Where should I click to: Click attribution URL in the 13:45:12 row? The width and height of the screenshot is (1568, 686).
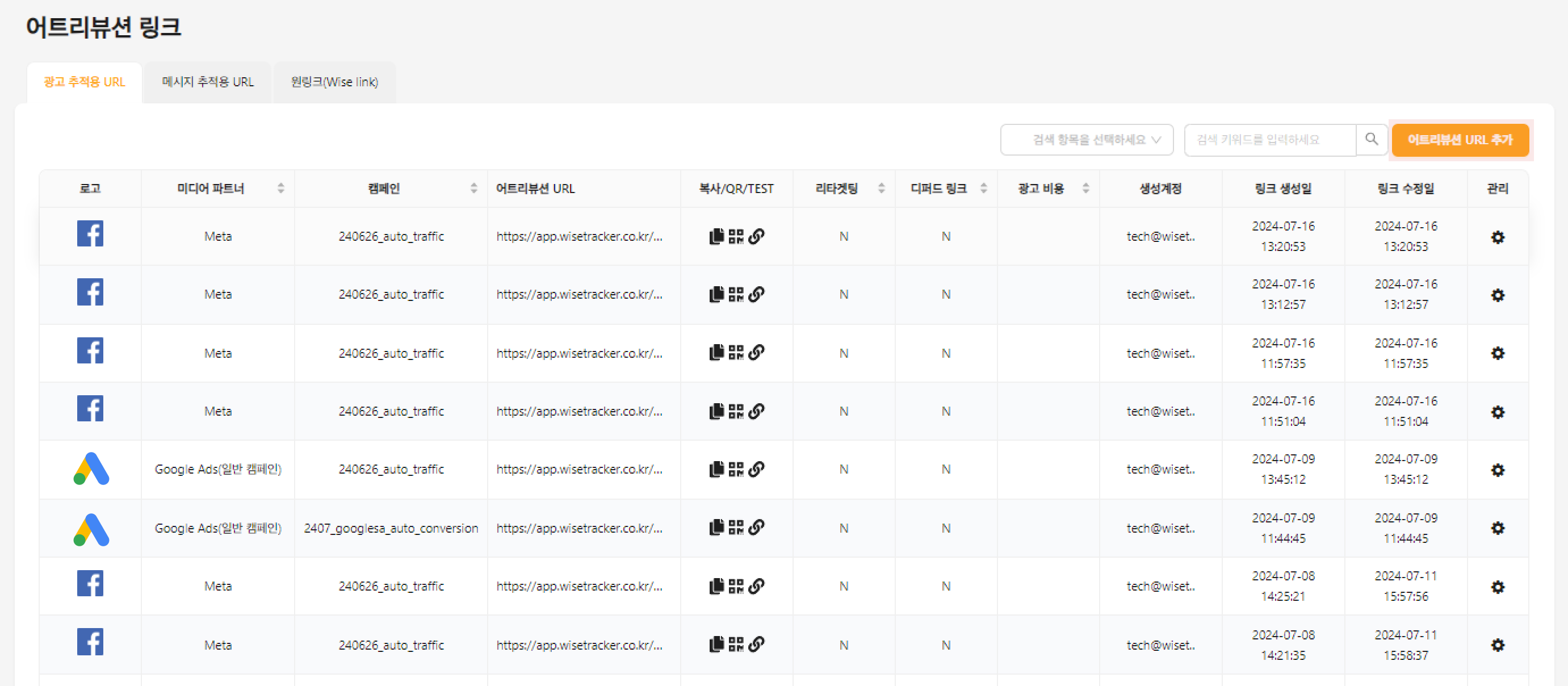click(579, 469)
